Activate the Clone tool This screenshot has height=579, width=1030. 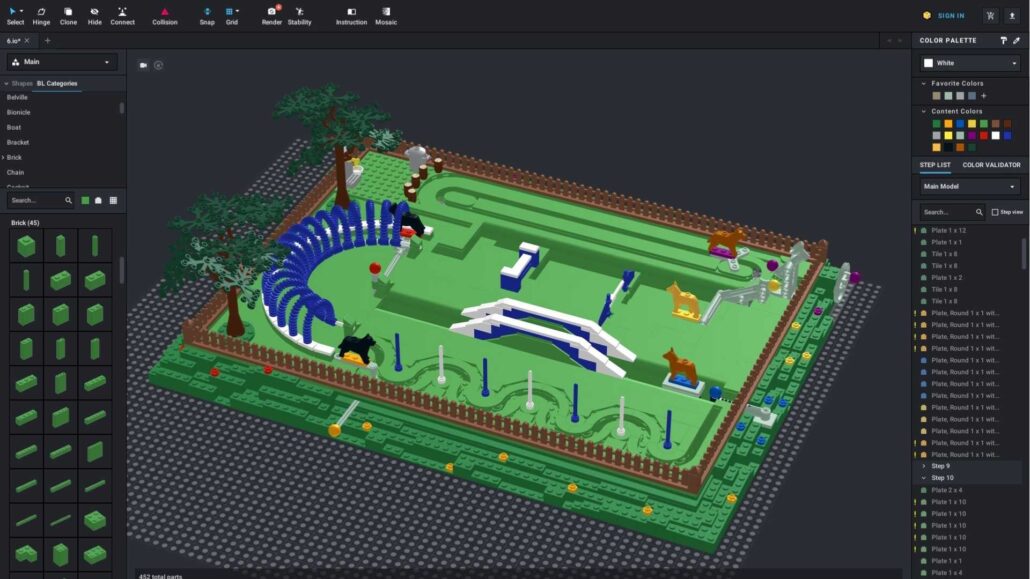pos(68,15)
